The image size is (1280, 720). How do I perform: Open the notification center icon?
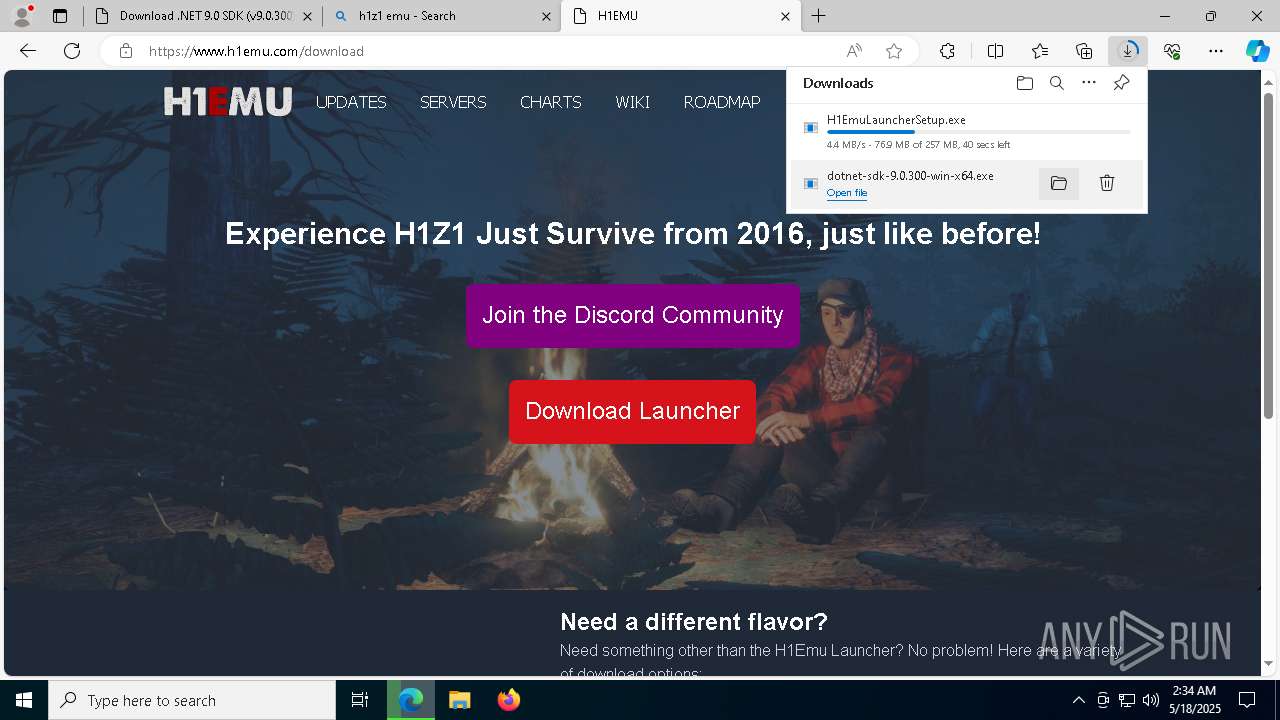coord(1247,700)
